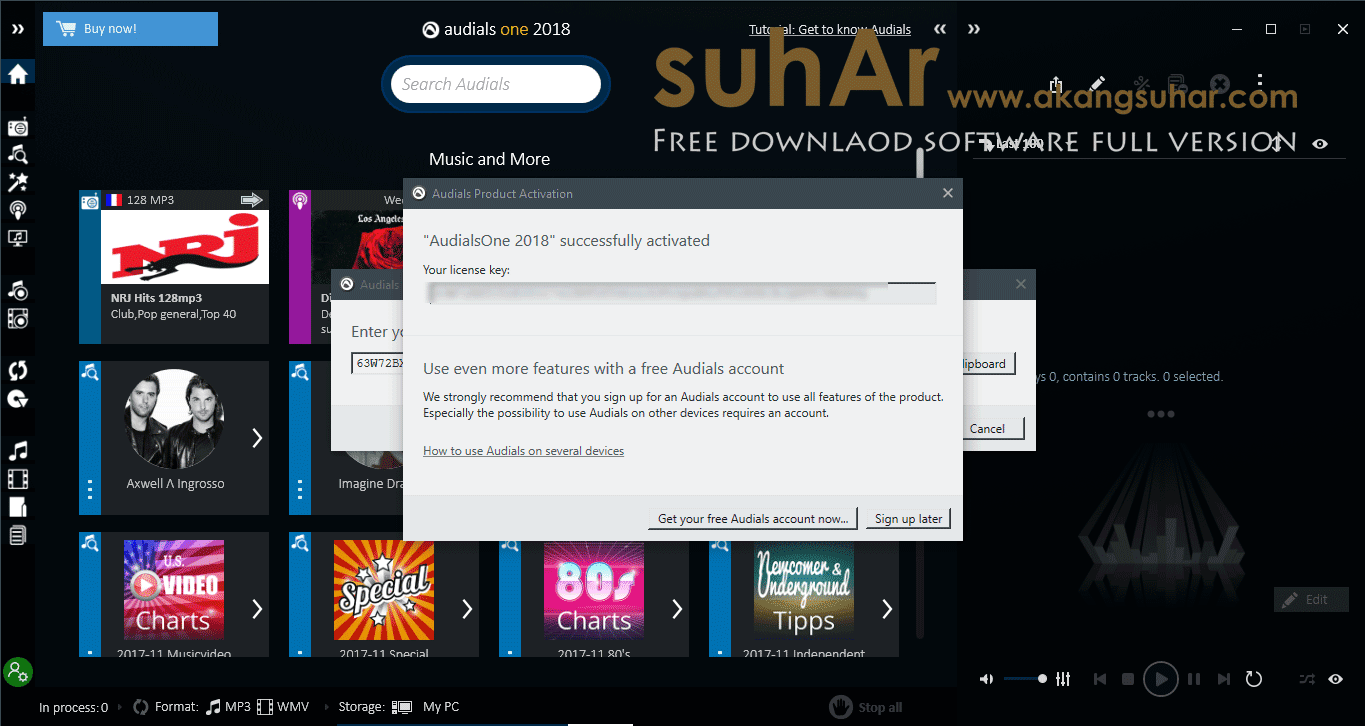Open the Radio section icon in the sidebar
Image resolution: width=1365 pixels, height=726 pixels.
click(x=17, y=127)
